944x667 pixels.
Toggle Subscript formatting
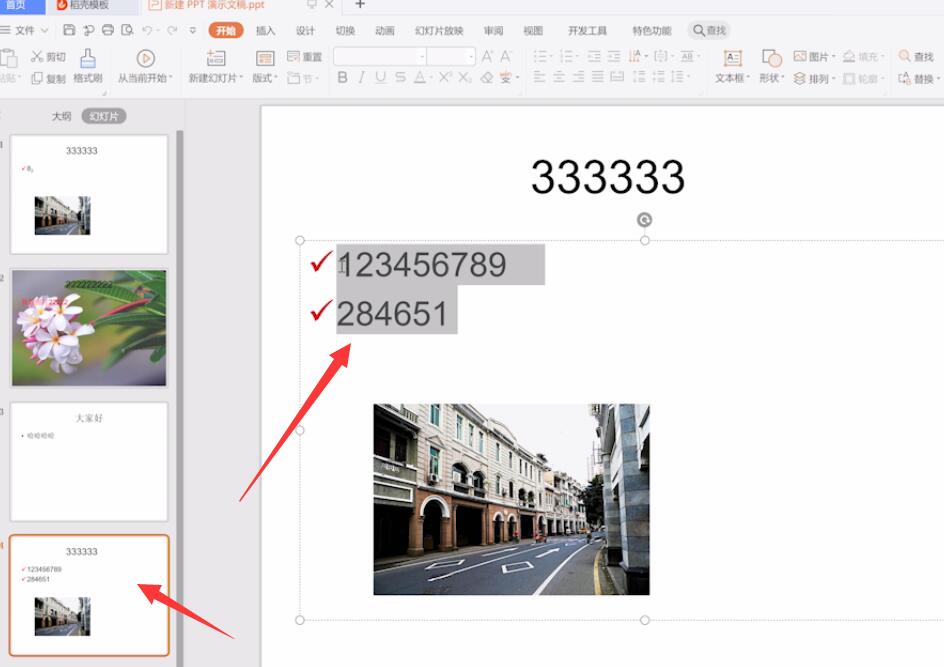465,77
